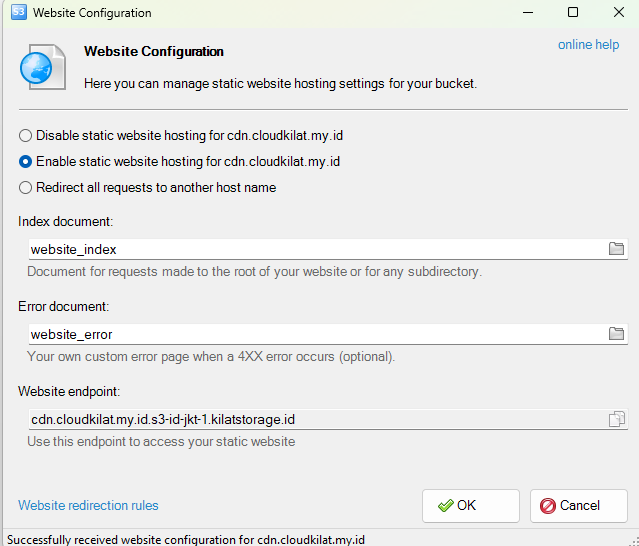The height and width of the screenshot is (546, 639).
Task: Click 'Your own custom error page' hint text
Action: click(x=211, y=357)
